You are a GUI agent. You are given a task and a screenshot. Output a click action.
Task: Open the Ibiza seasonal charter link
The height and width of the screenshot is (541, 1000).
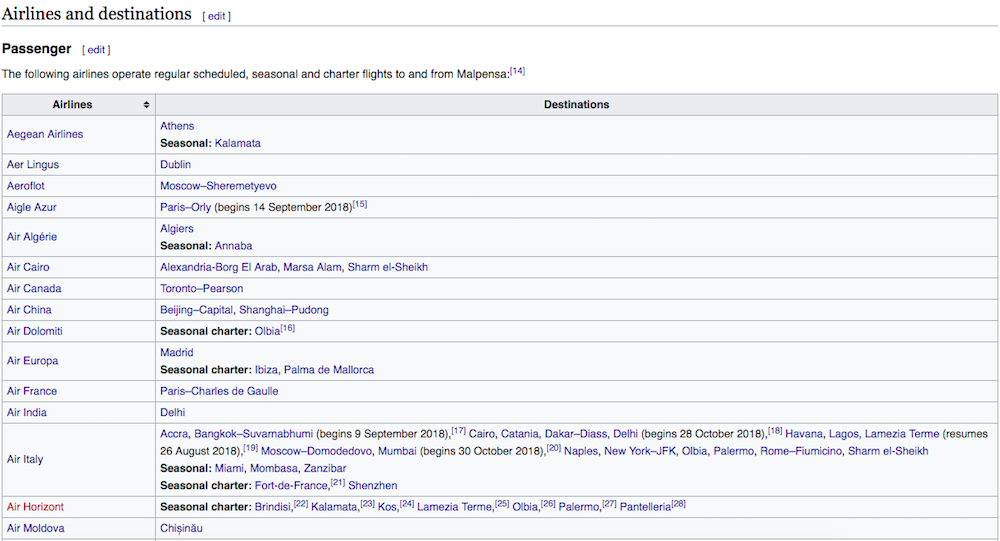click(267, 369)
